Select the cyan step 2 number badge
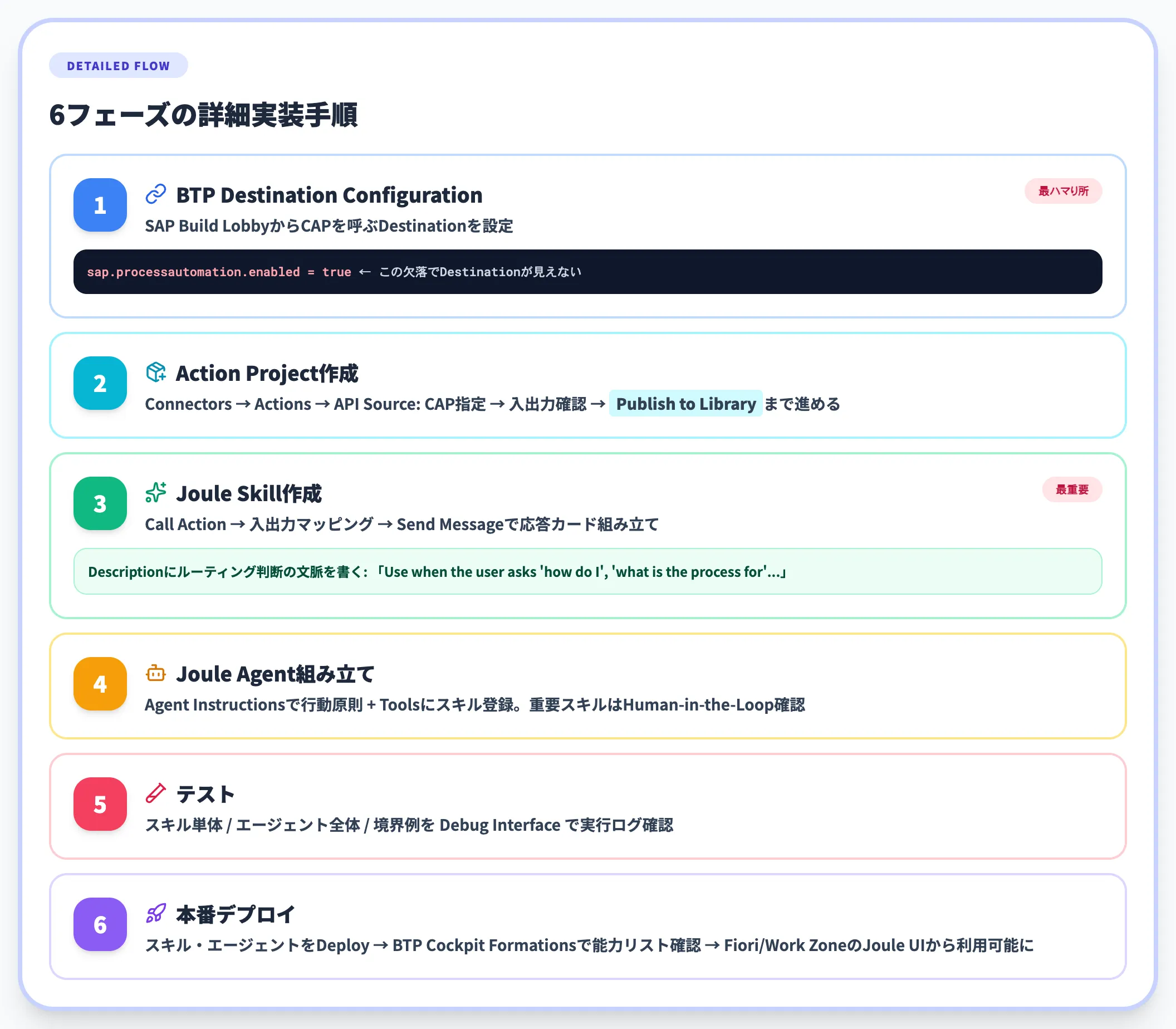Image resolution: width=1176 pixels, height=1029 pixels. (100, 383)
